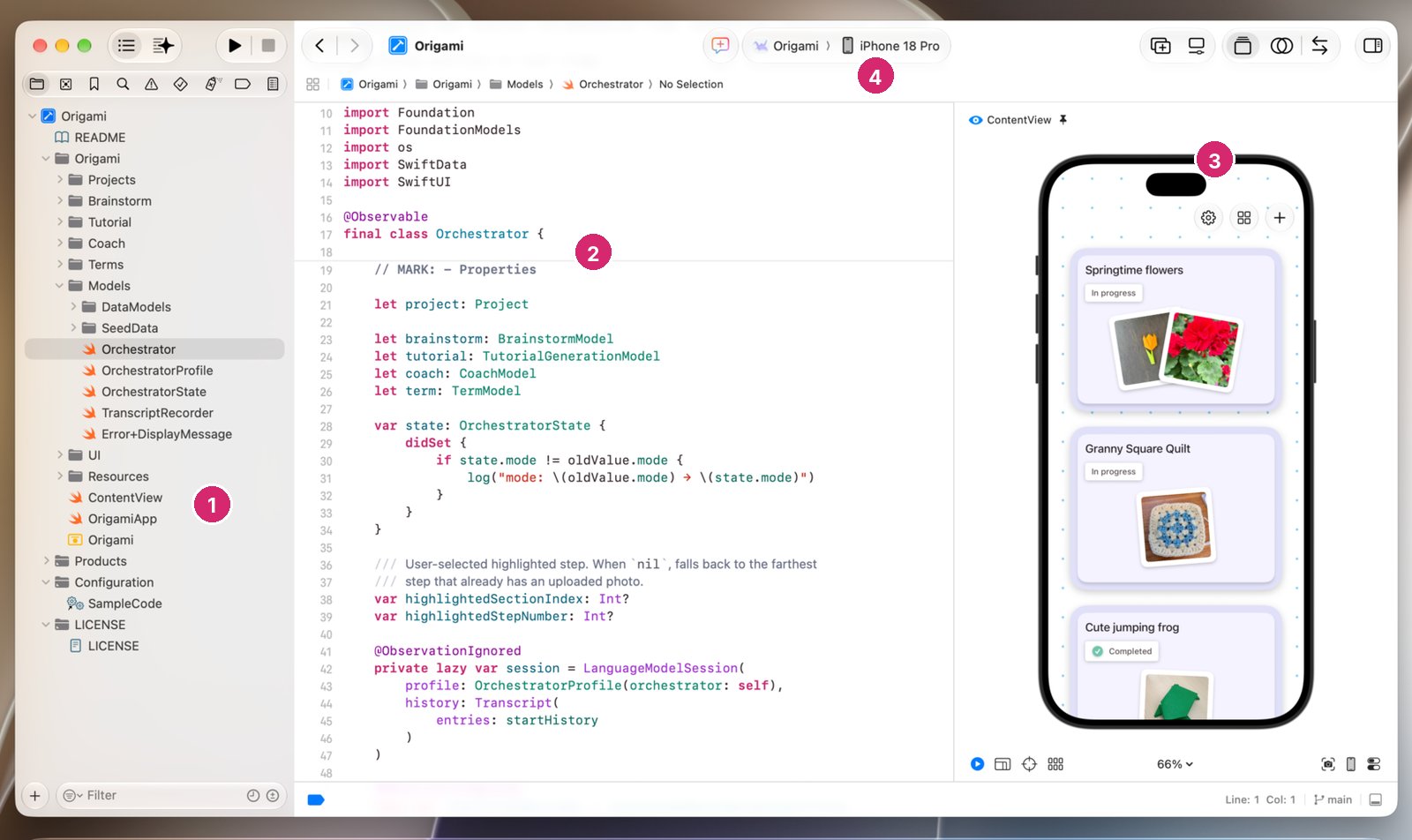This screenshot has width=1412, height=840.
Task: Open the find navigator magnifier tab
Action: (123, 84)
